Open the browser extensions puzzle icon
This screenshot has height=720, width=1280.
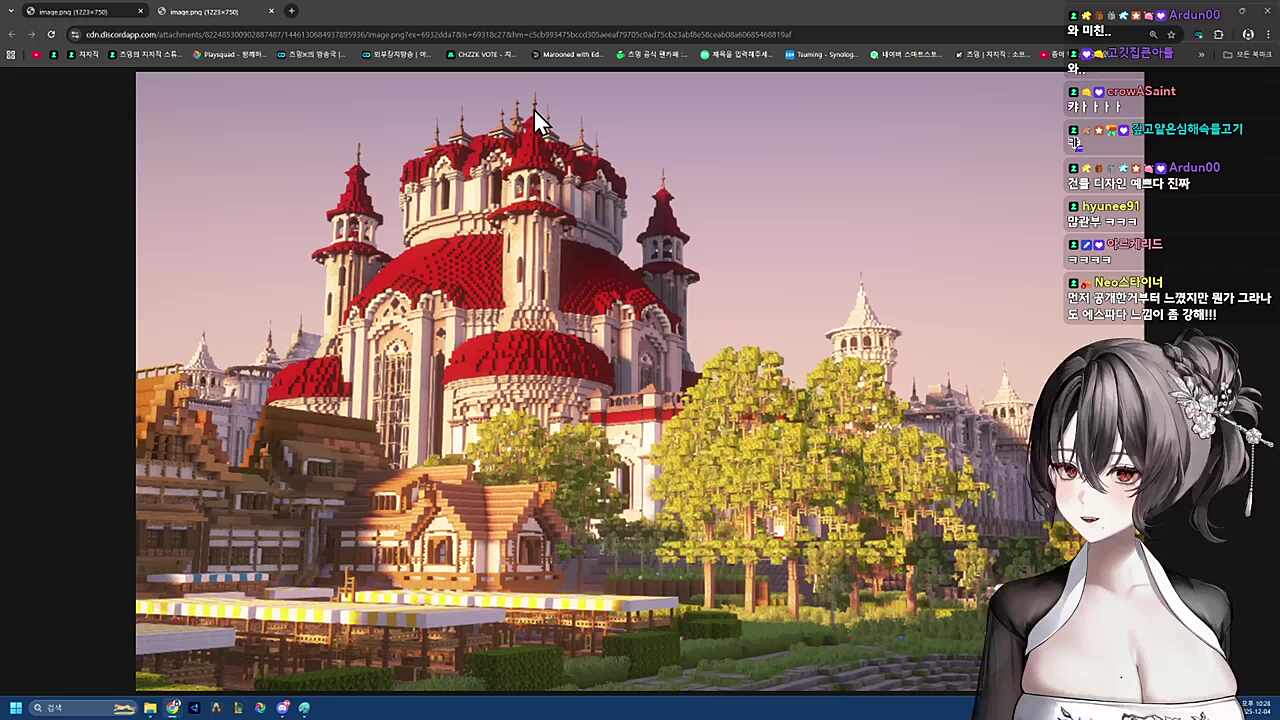[x=1218, y=34]
